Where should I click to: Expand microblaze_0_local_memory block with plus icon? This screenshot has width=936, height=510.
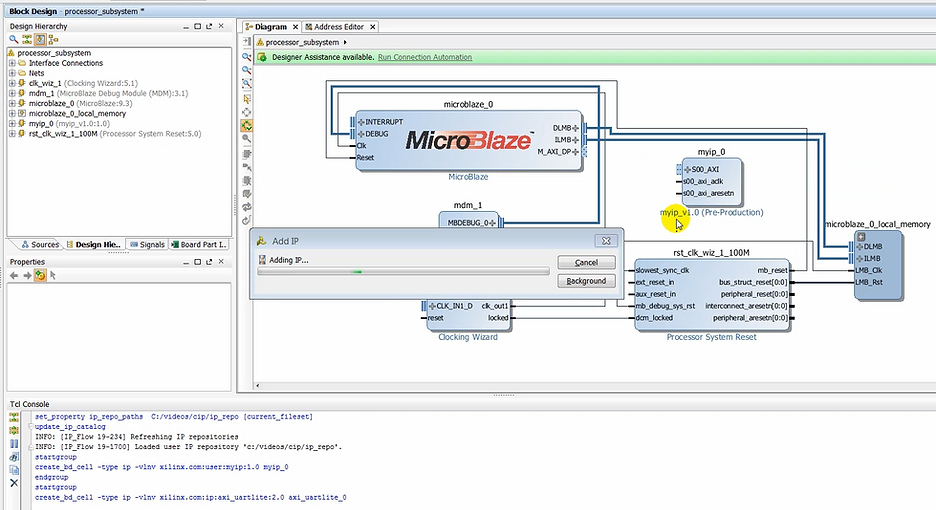point(860,237)
